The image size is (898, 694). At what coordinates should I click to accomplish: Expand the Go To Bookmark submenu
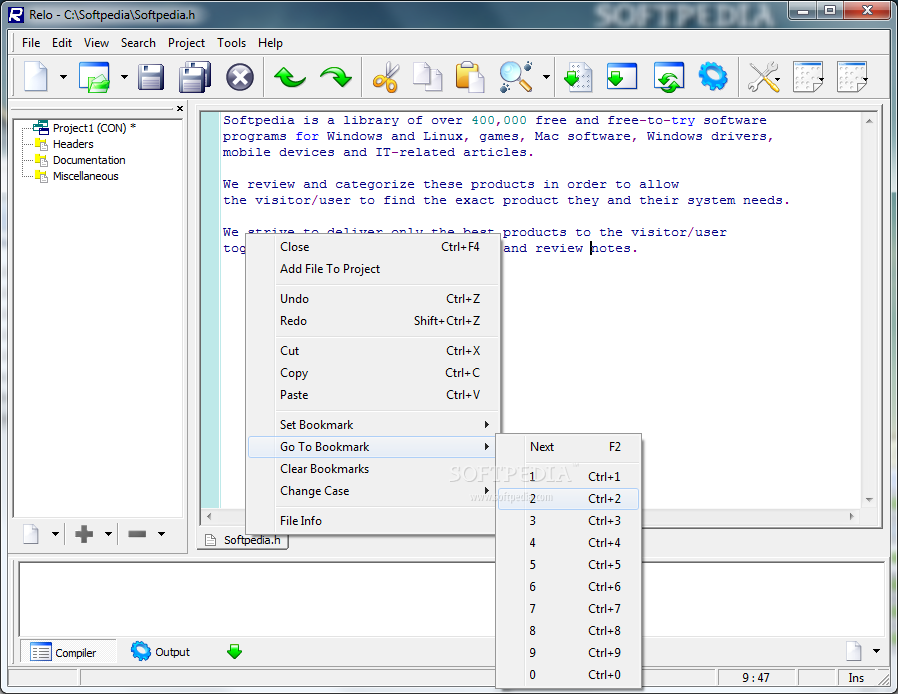pyautogui.click(x=372, y=447)
